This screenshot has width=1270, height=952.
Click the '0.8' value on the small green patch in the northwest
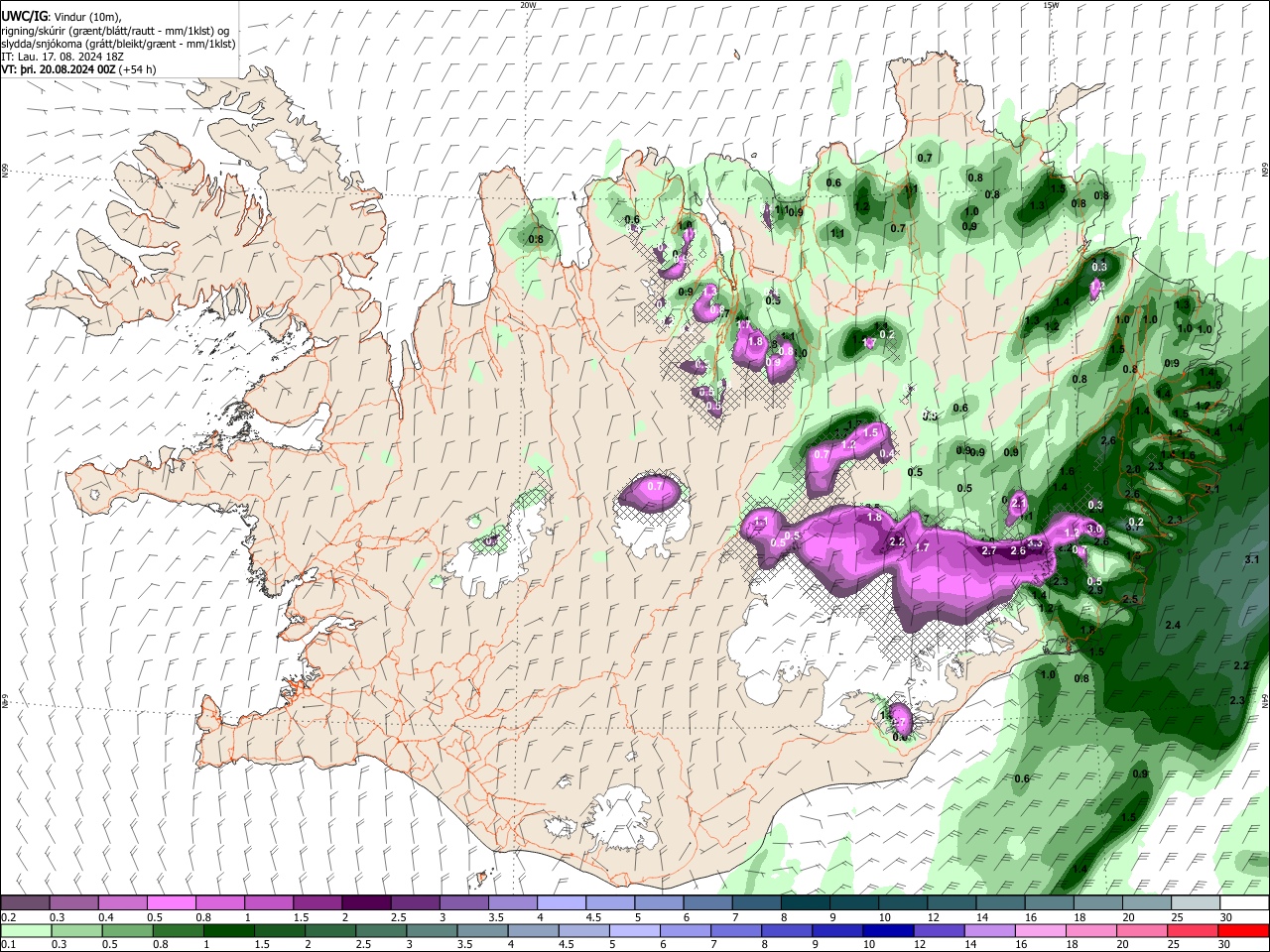click(x=536, y=239)
